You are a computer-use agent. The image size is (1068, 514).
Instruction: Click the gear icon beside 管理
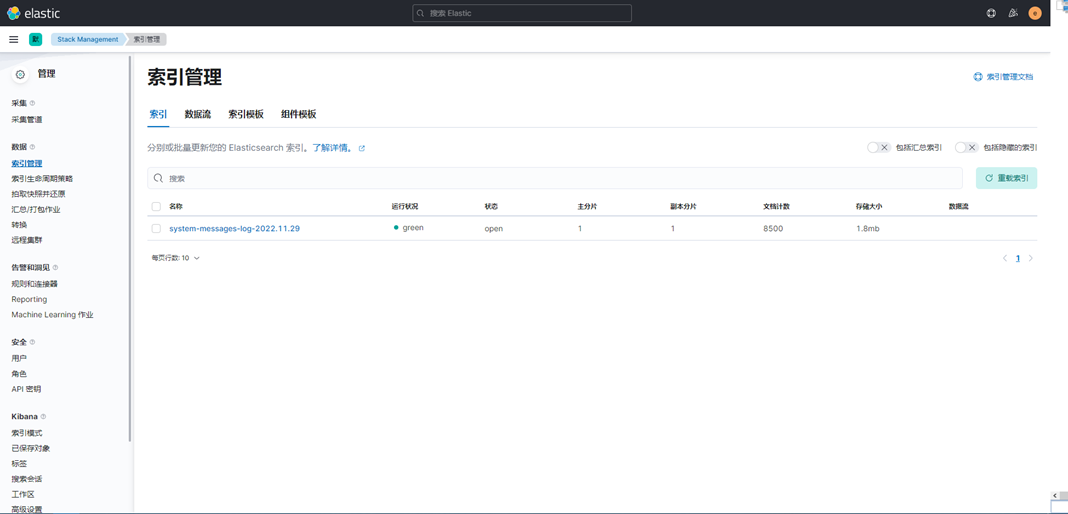click(20, 74)
